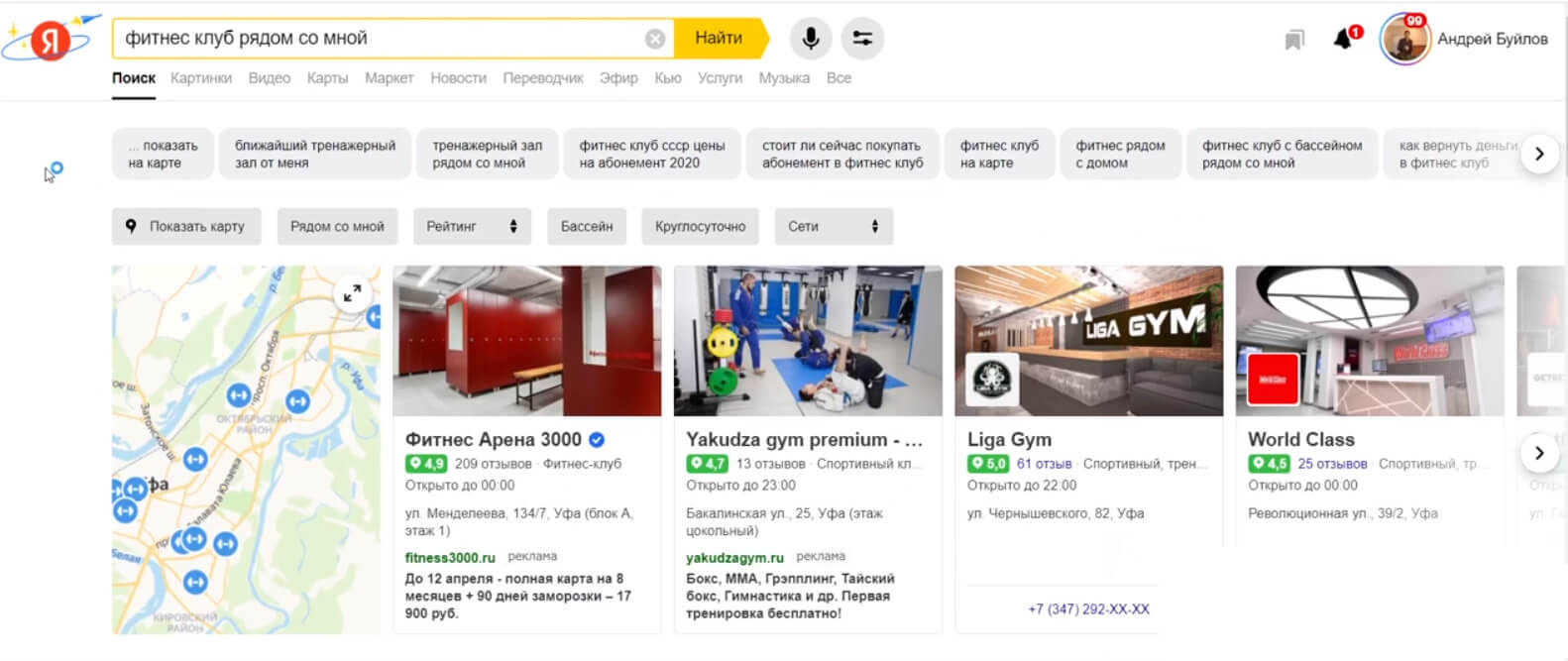Viewport: 1568px width, 661px height.
Task: Toggle the Круглосуточно filter
Action: point(700,226)
